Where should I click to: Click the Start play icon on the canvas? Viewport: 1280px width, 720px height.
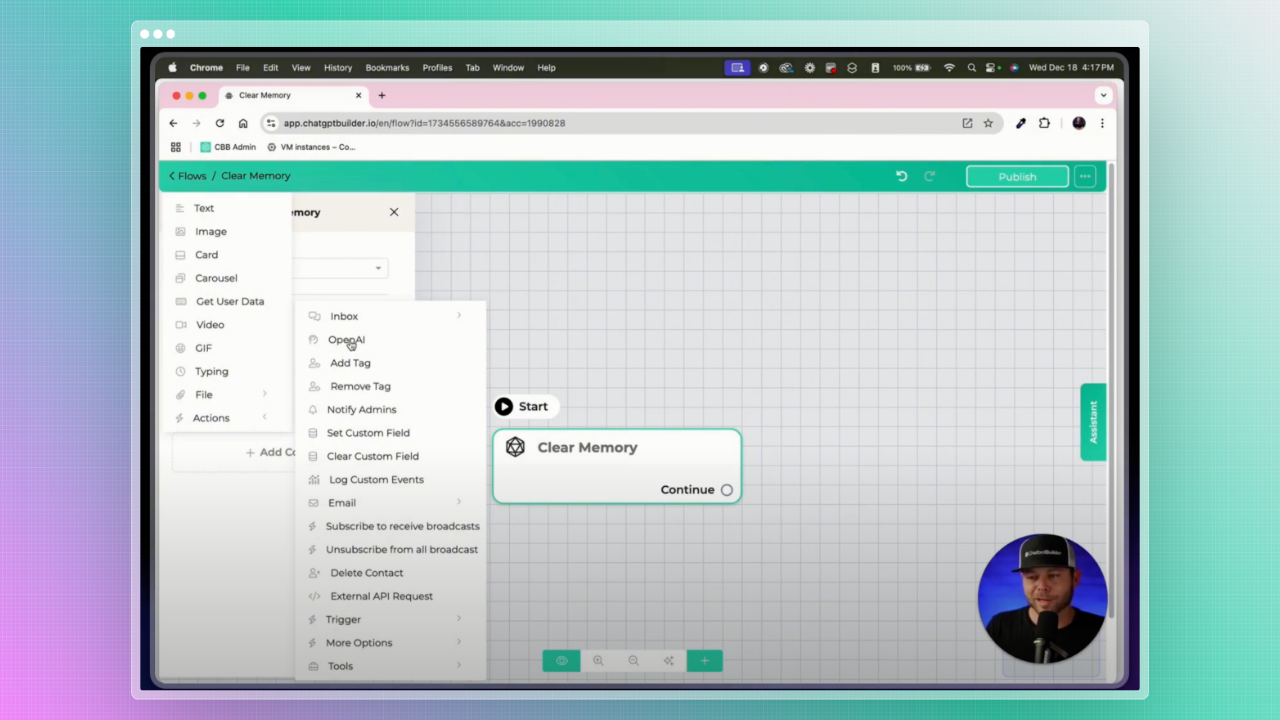[504, 406]
